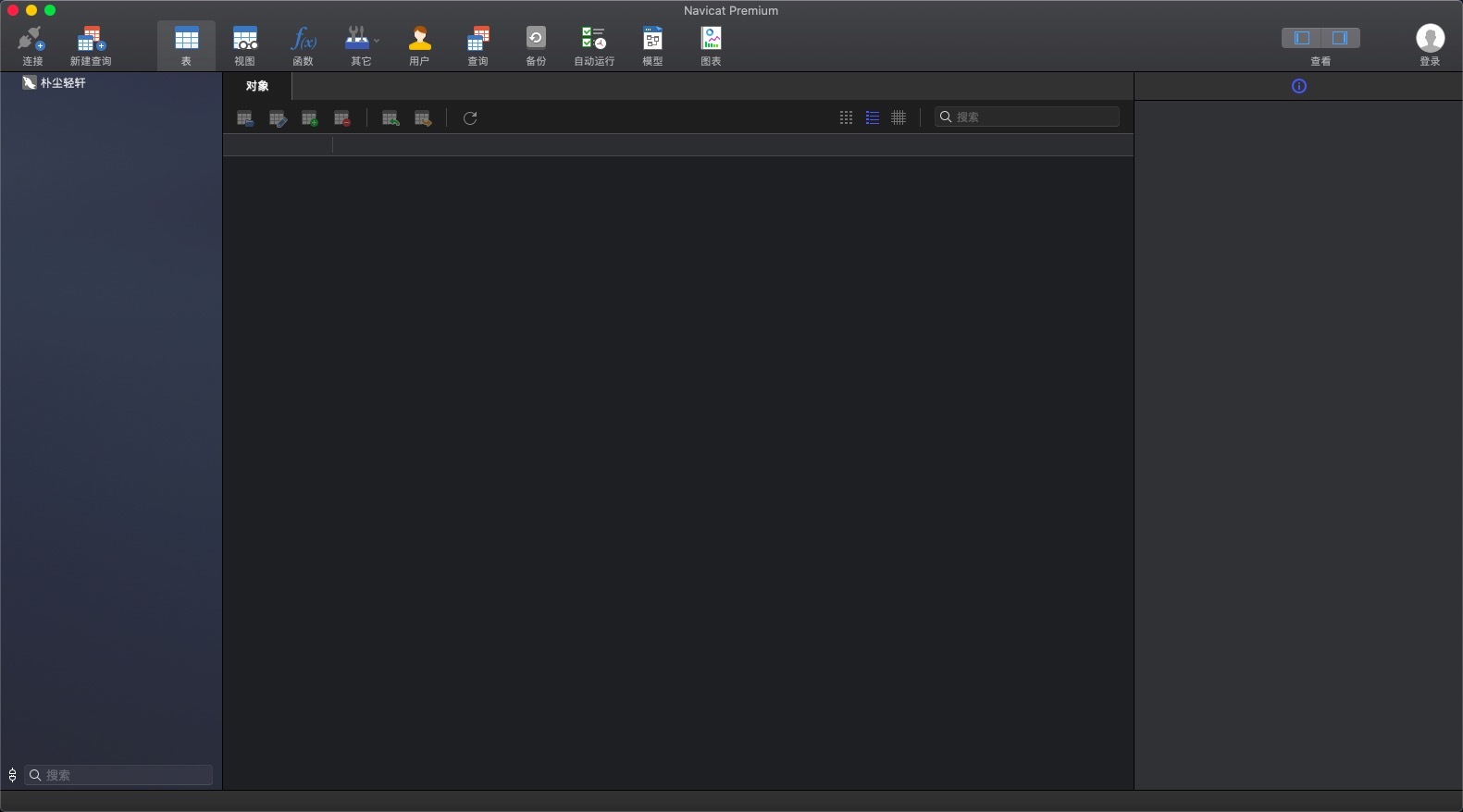Switch to the 对象 (Objects) tab
Viewport: 1463px width, 812px height.
coord(257,86)
